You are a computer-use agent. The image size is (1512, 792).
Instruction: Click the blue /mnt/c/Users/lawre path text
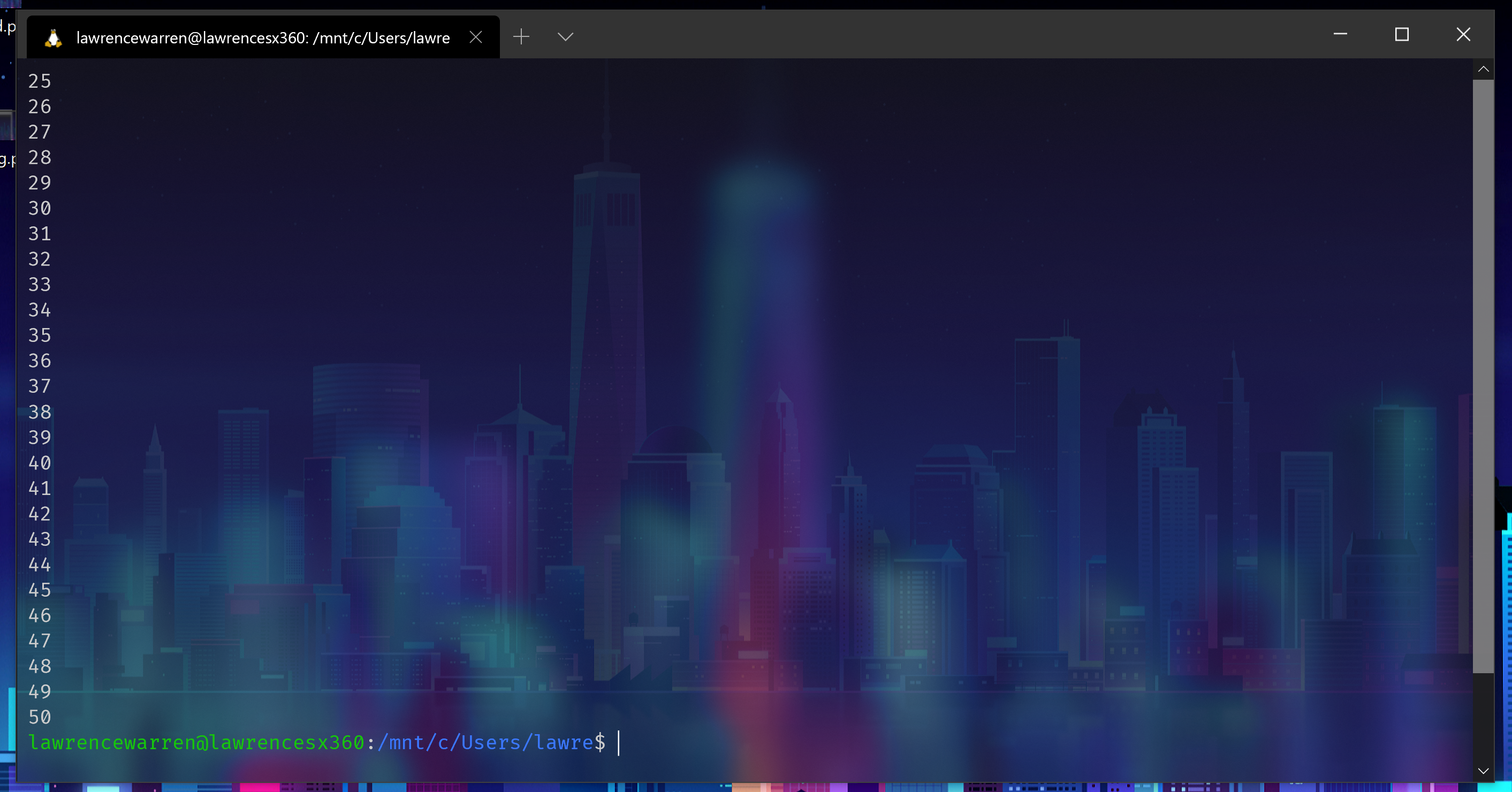pyautogui.click(x=487, y=742)
